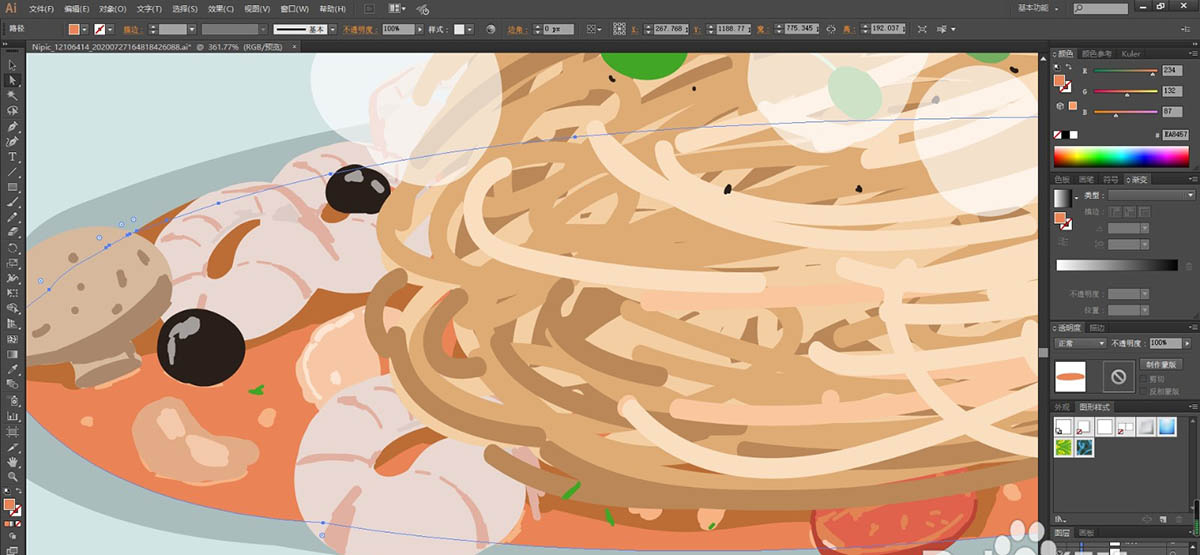
Task: Select the Lasso tool
Action: (x=13, y=111)
